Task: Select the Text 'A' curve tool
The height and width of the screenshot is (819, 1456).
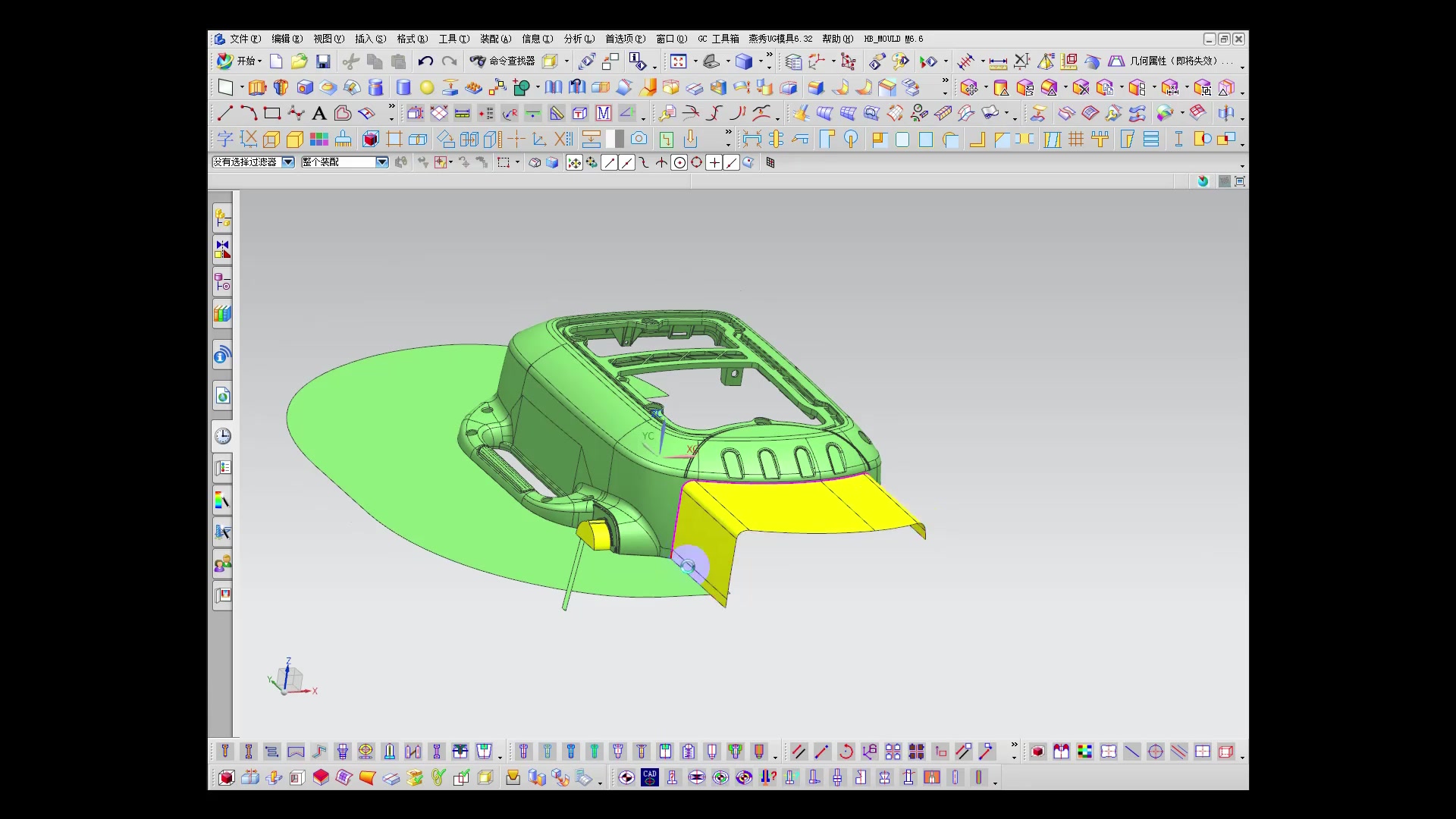Action: (x=319, y=114)
